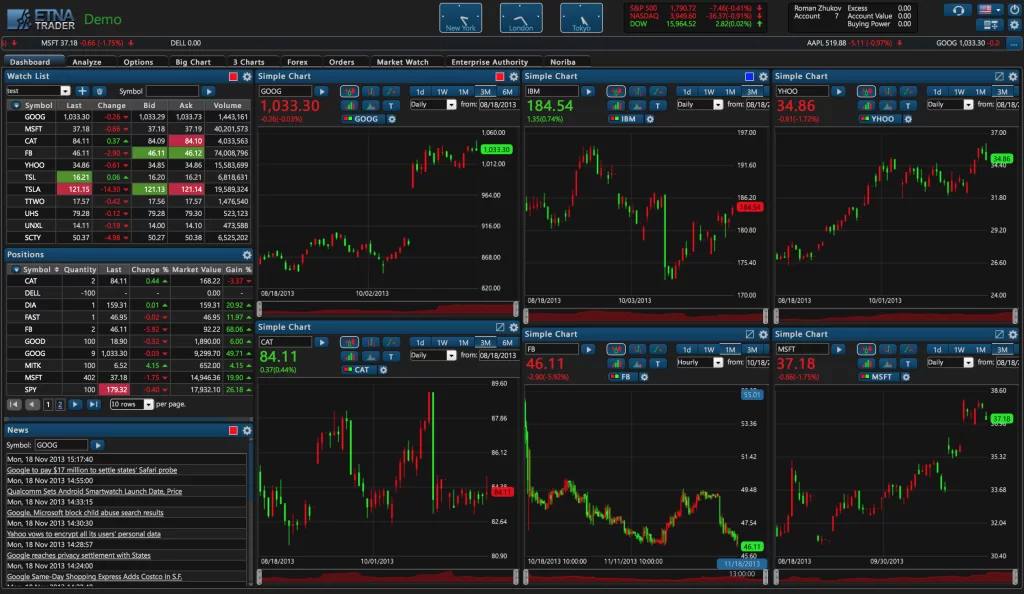Click the power logout icon
Viewport: 1024px width, 594px height.
(1014, 10)
